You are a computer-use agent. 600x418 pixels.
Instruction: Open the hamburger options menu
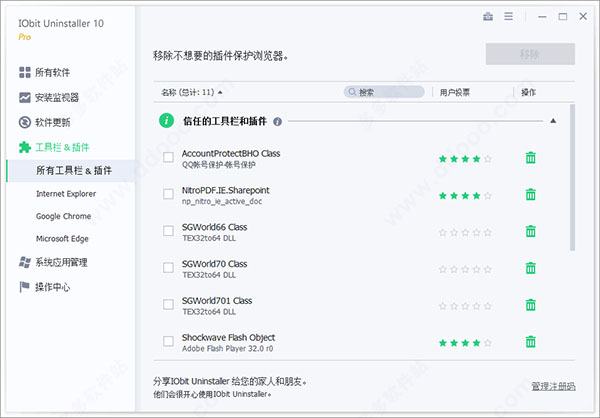click(509, 16)
